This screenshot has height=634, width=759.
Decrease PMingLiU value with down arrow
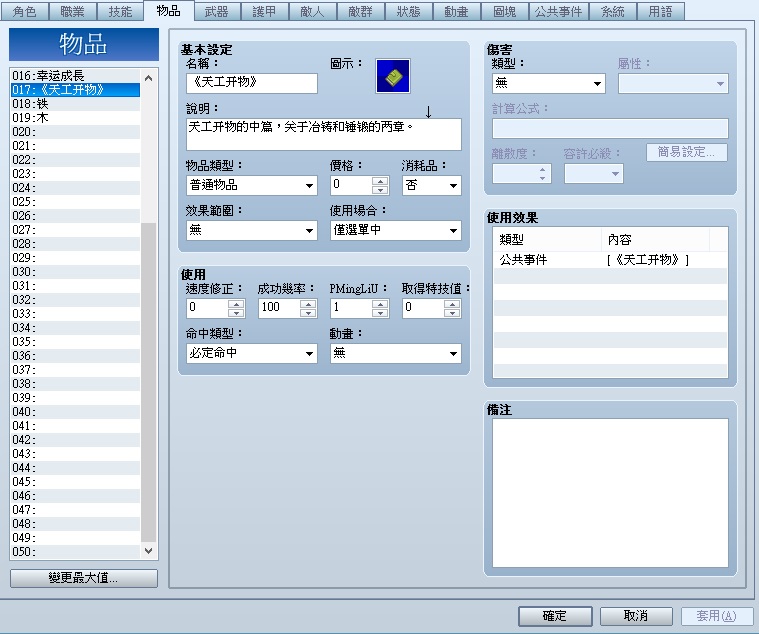380,313
